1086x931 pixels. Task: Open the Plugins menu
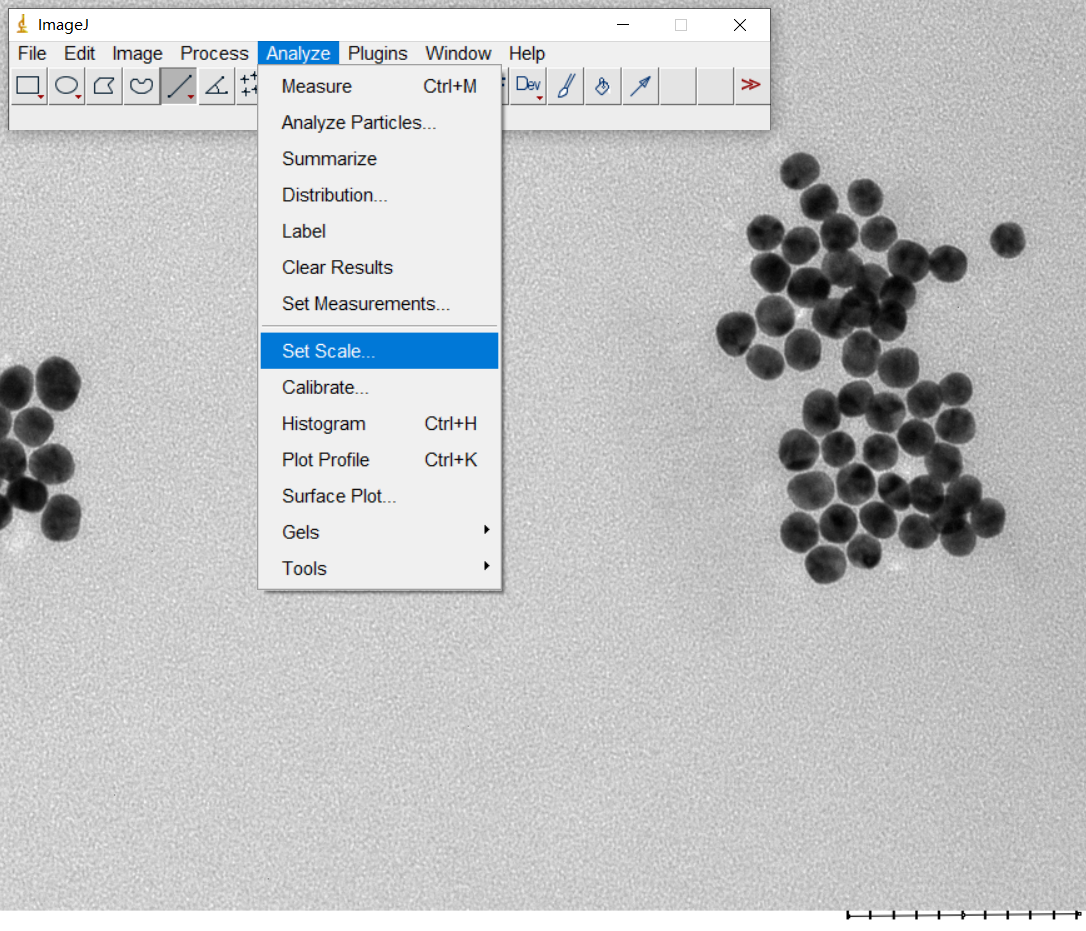(x=377, y=54)
